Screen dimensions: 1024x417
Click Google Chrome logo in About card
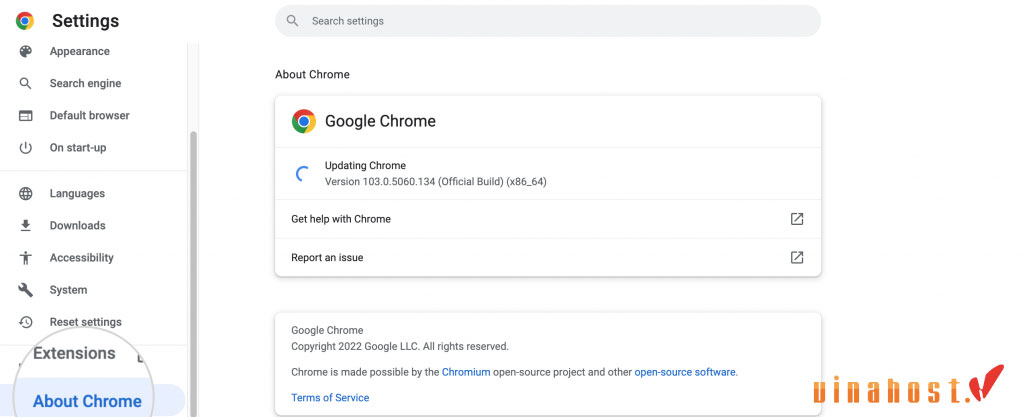[304, 121]
